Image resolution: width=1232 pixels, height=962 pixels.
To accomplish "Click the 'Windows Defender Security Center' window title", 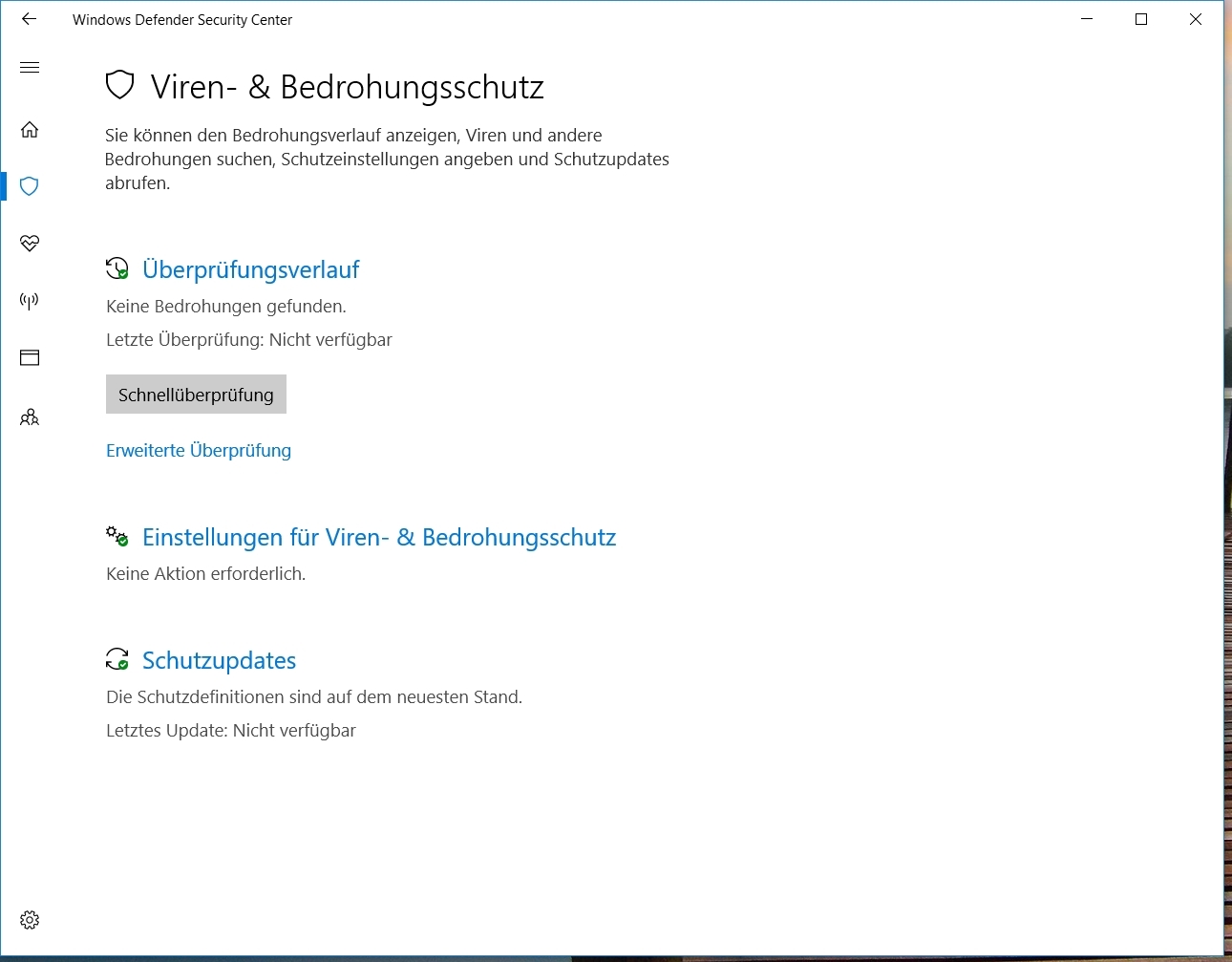I will [x=182, y=20].
